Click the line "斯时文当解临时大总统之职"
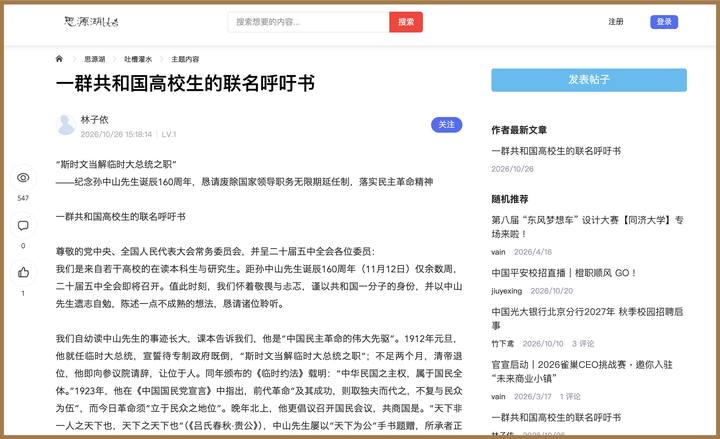Screen dimensions: 720x439 116,164
